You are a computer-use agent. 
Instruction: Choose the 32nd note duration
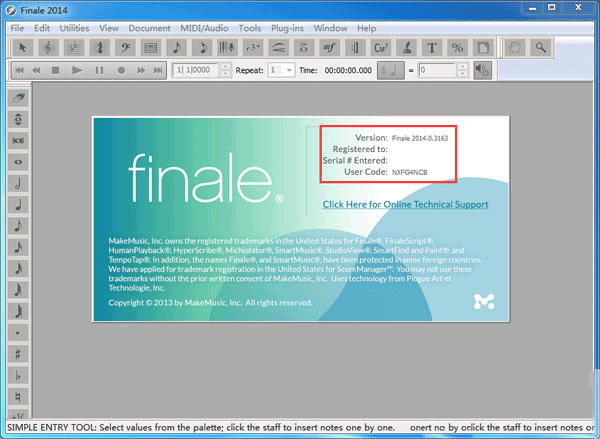(18, 269)
